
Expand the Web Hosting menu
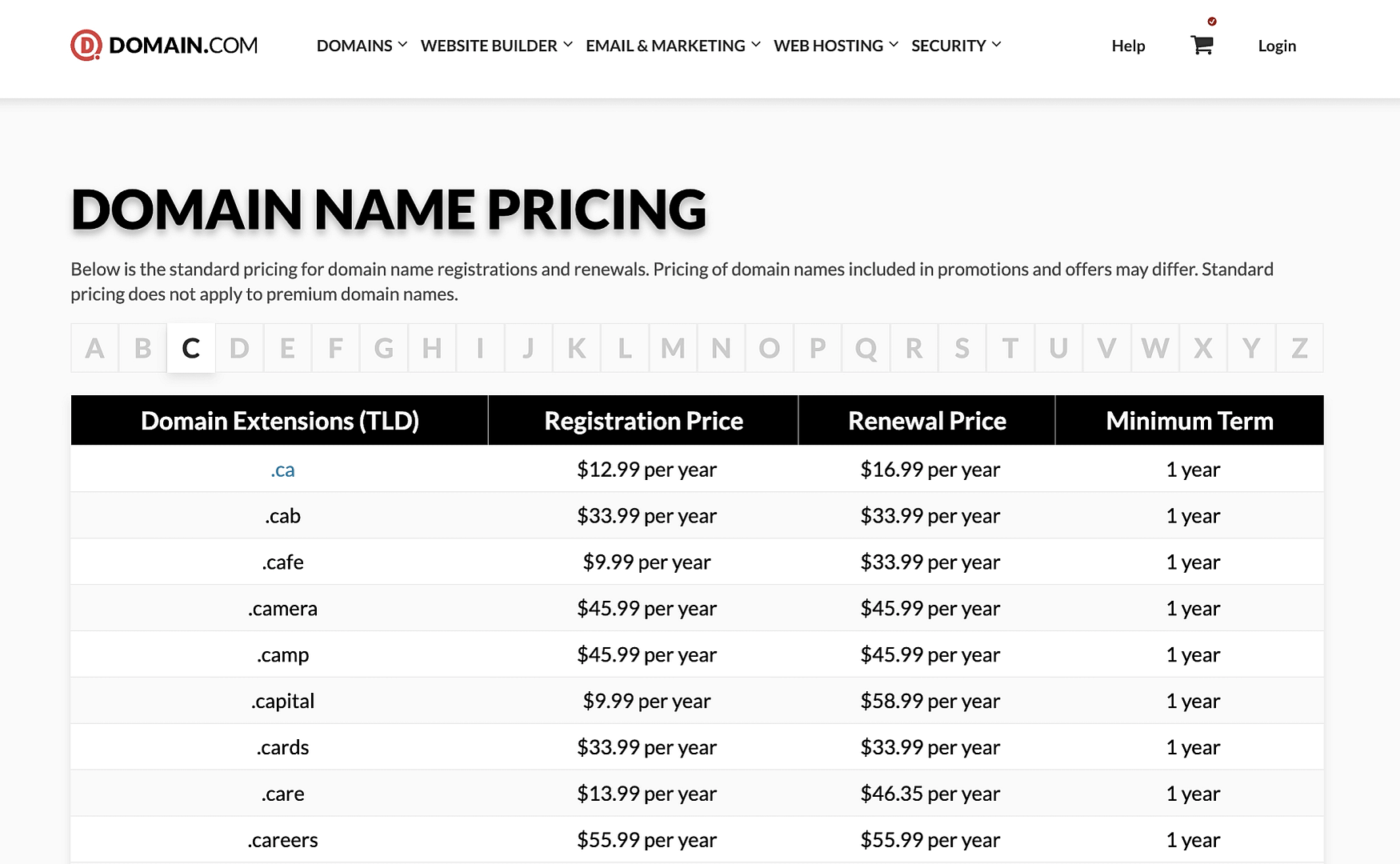[835, 46]
